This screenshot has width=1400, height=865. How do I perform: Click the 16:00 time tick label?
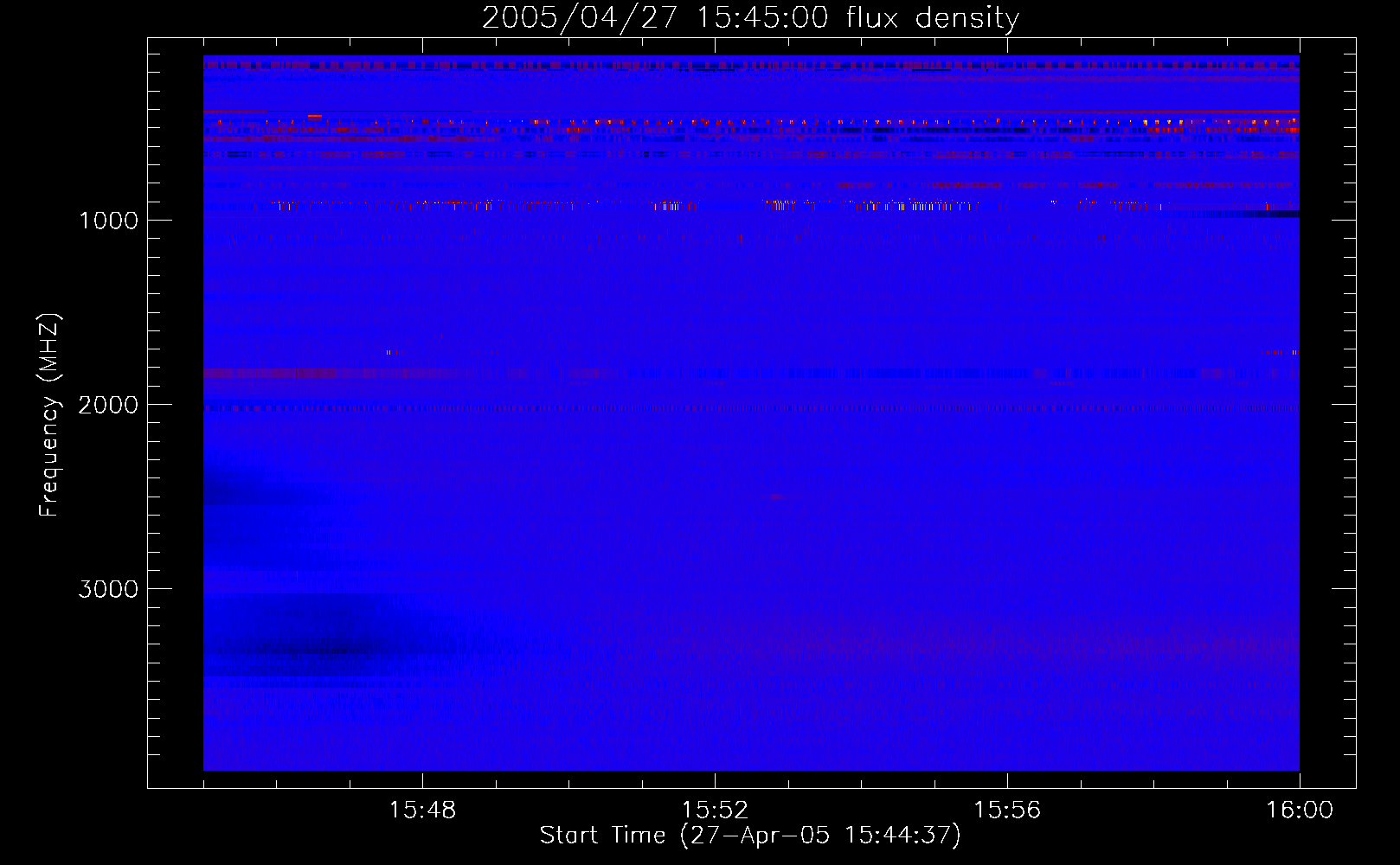1300,811
